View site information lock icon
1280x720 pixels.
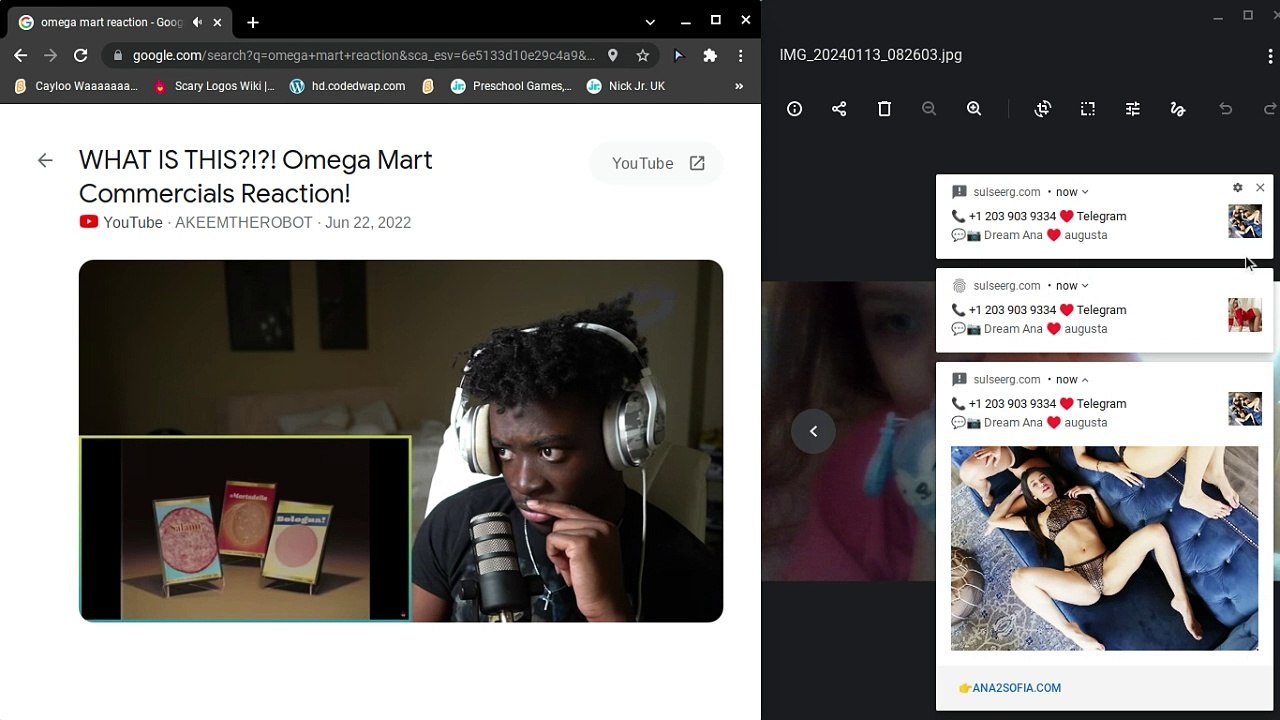118,56
